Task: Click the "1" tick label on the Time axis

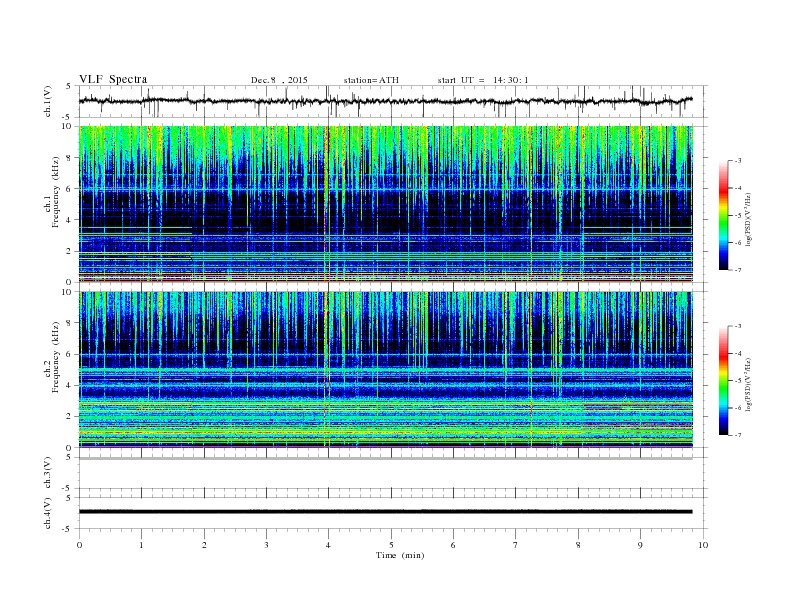Action: point(141,545)
